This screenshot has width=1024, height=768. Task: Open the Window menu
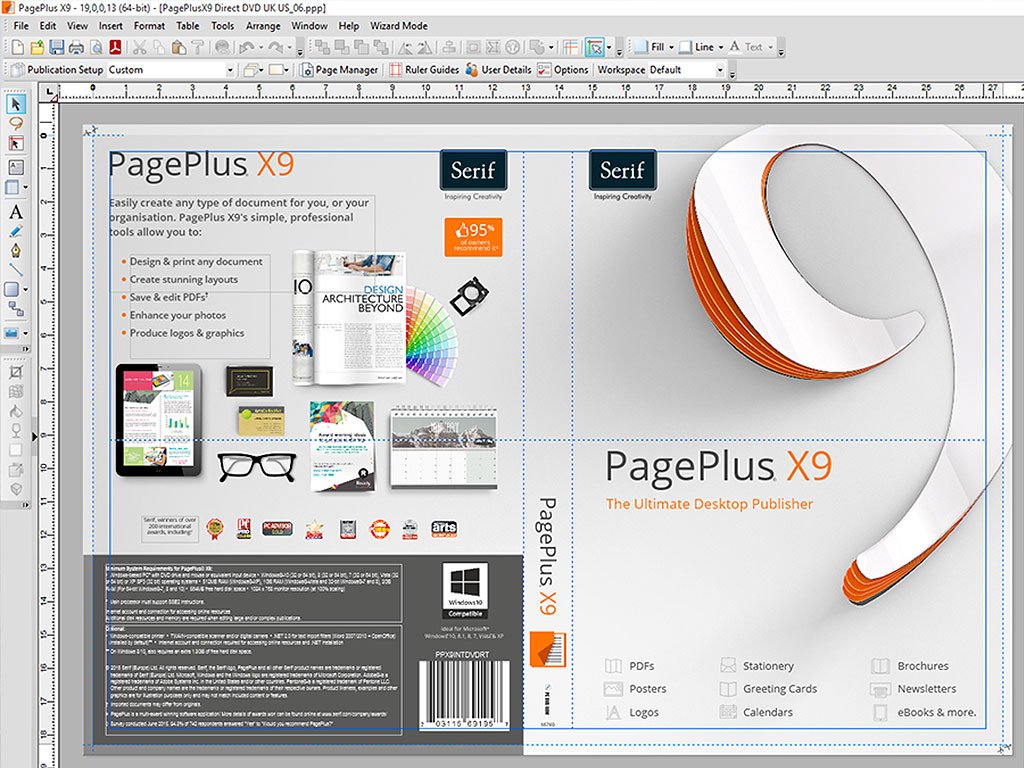(x=309, y=25)
